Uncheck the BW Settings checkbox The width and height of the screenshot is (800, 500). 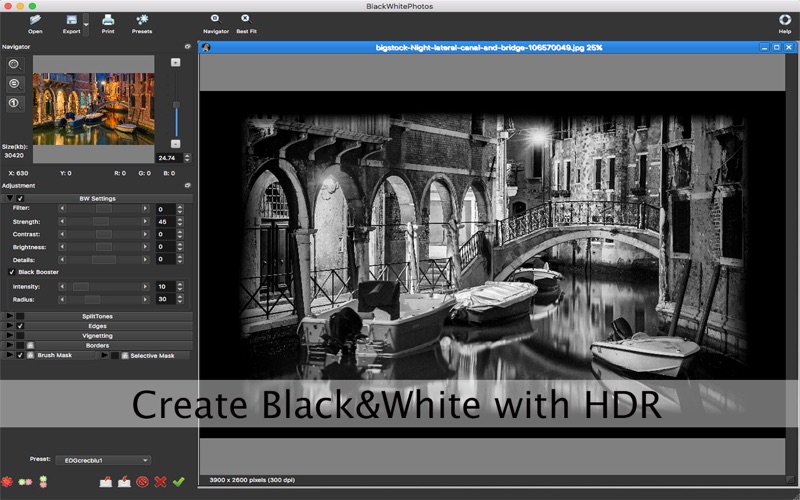(20, 198)
